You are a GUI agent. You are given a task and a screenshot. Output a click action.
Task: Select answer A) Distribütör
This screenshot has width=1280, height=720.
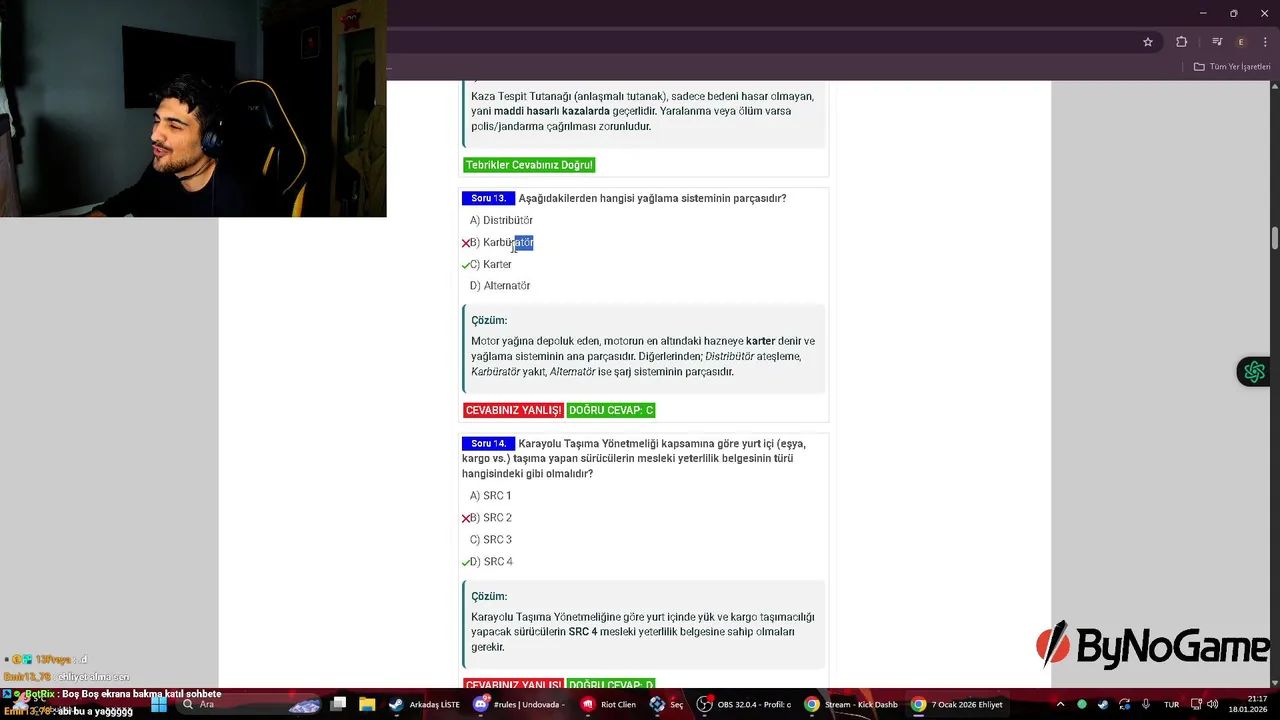(x=501, y=220)
